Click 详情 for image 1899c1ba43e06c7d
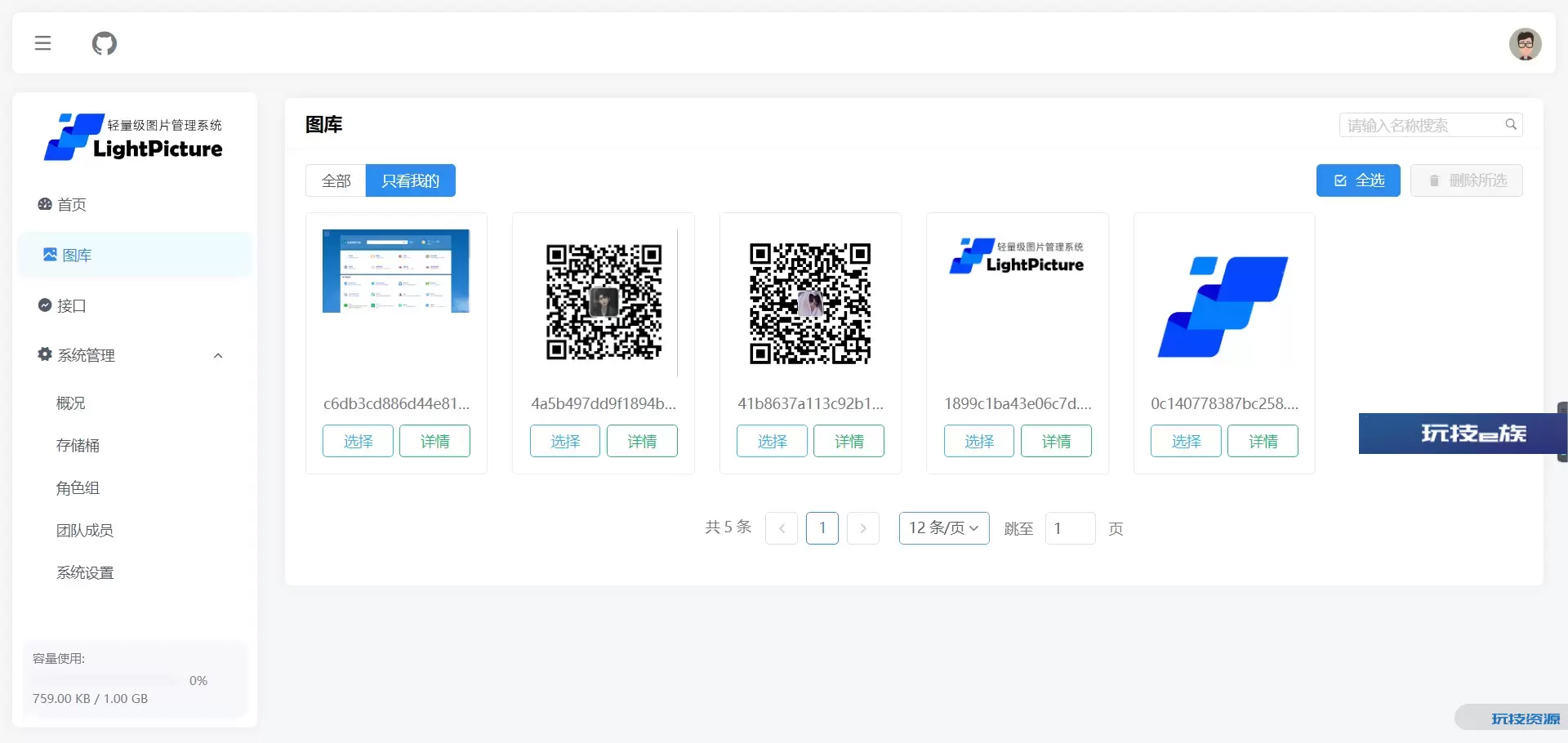 point(1056,441)
